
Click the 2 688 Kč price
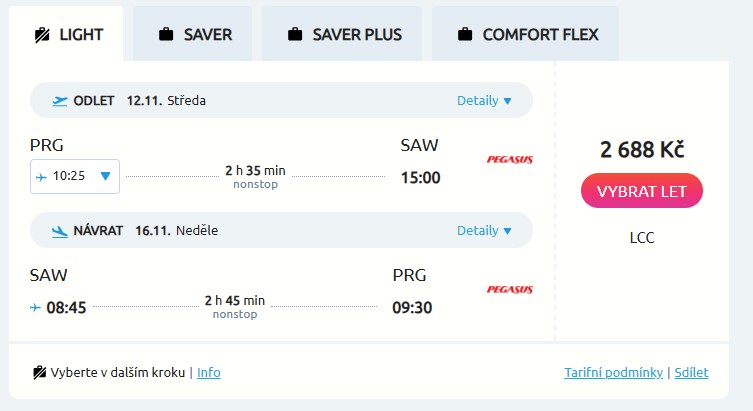[642, 150]
